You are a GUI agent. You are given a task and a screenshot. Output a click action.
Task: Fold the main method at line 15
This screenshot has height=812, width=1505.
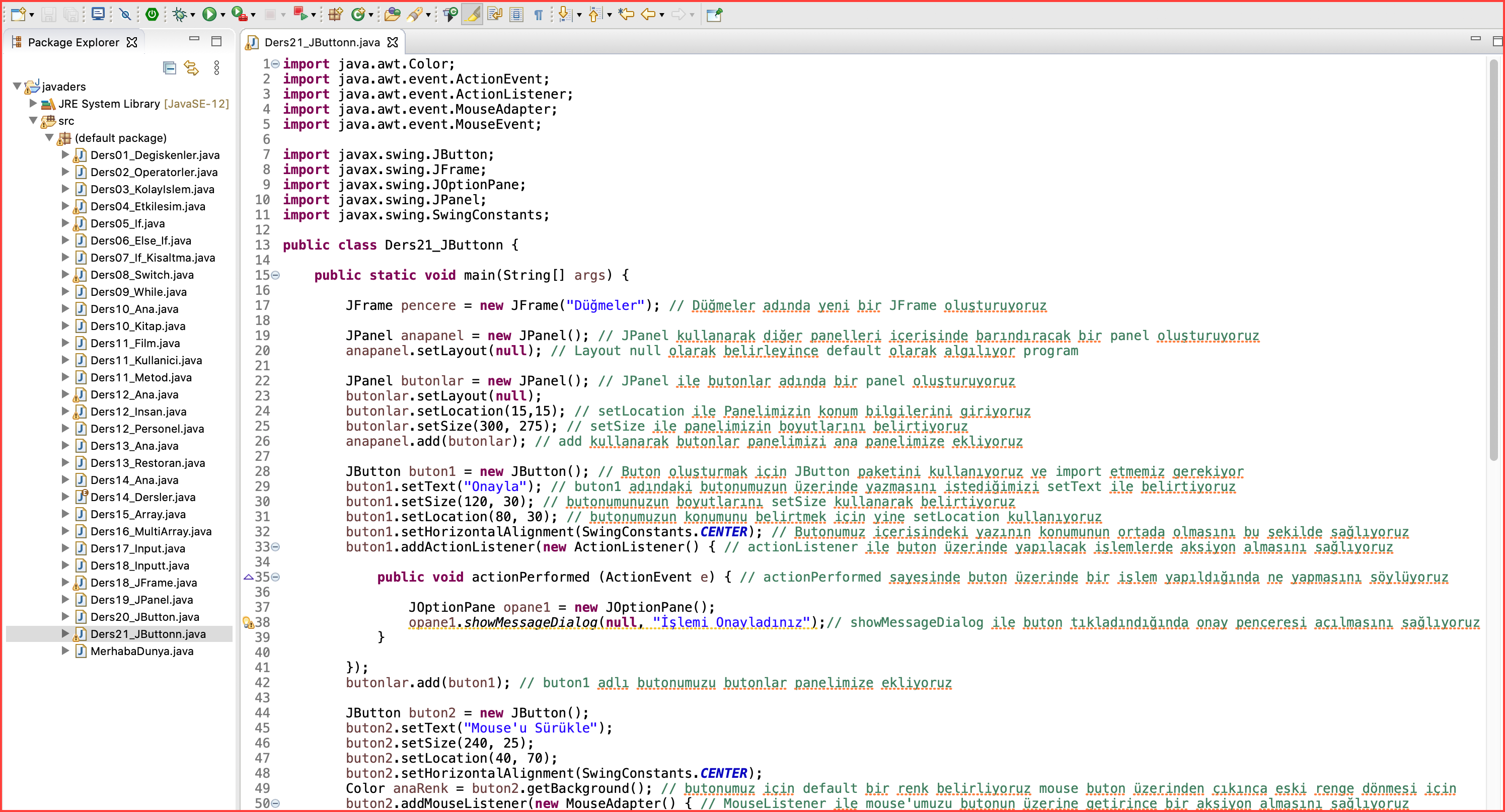[x=276, y=275]
